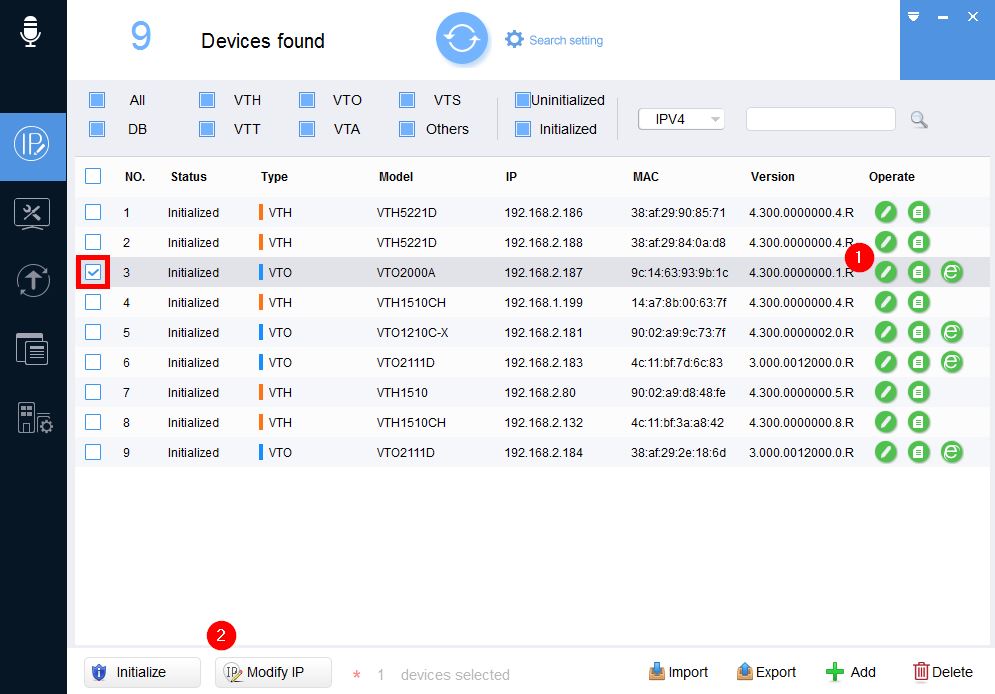Viewport: 995px width, 694px height.
Task: Open web browser icon for 192.168.2.183
Action: (951, 362)
